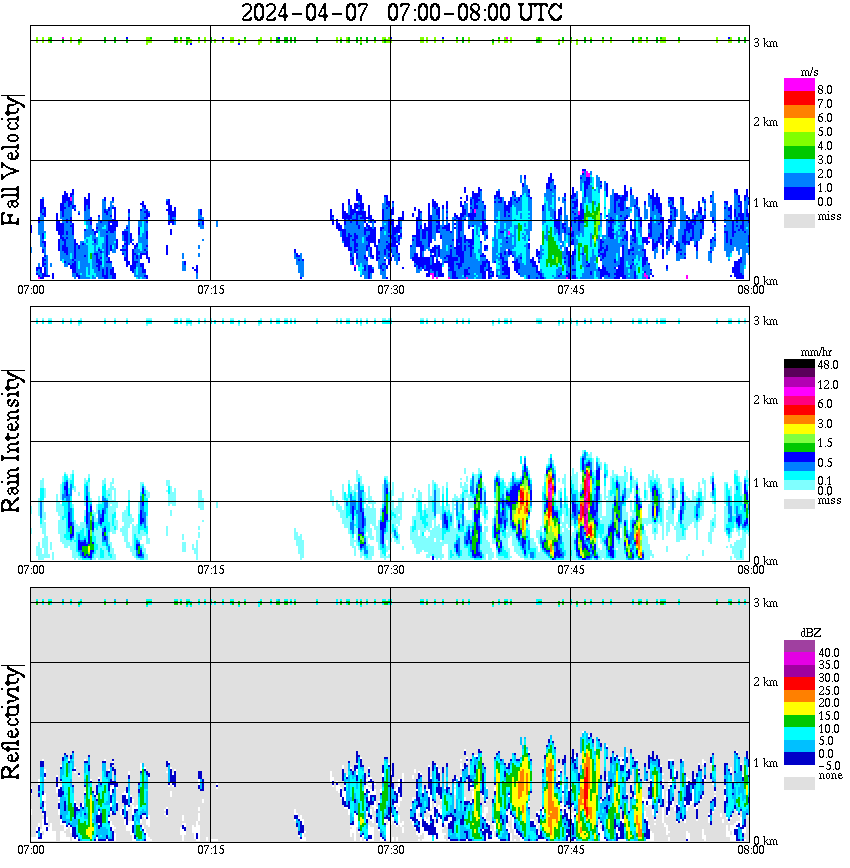Click the date and time title at top
Screen dimensions: 850x868
click(x=402, y=13)
